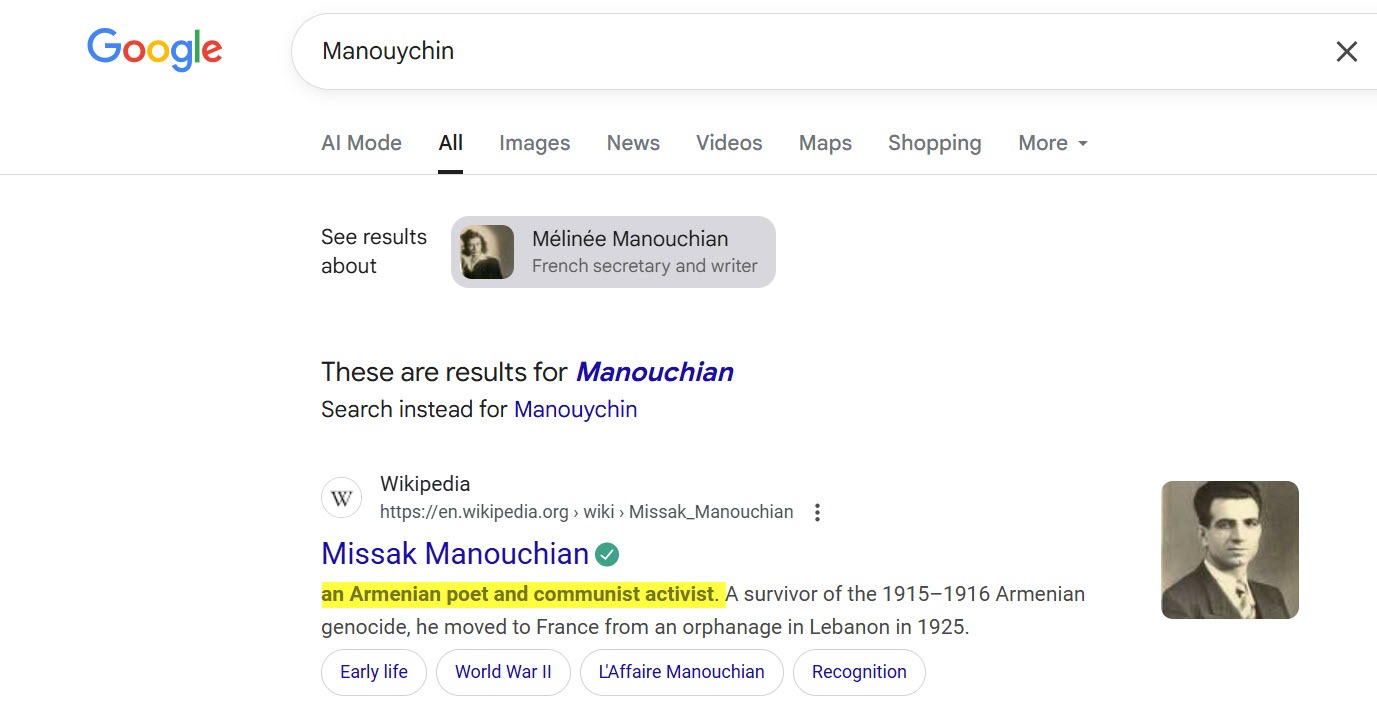Clear the search box with the X icon
Viewport: 1377px width, 728px height.
click(1347, 51)
